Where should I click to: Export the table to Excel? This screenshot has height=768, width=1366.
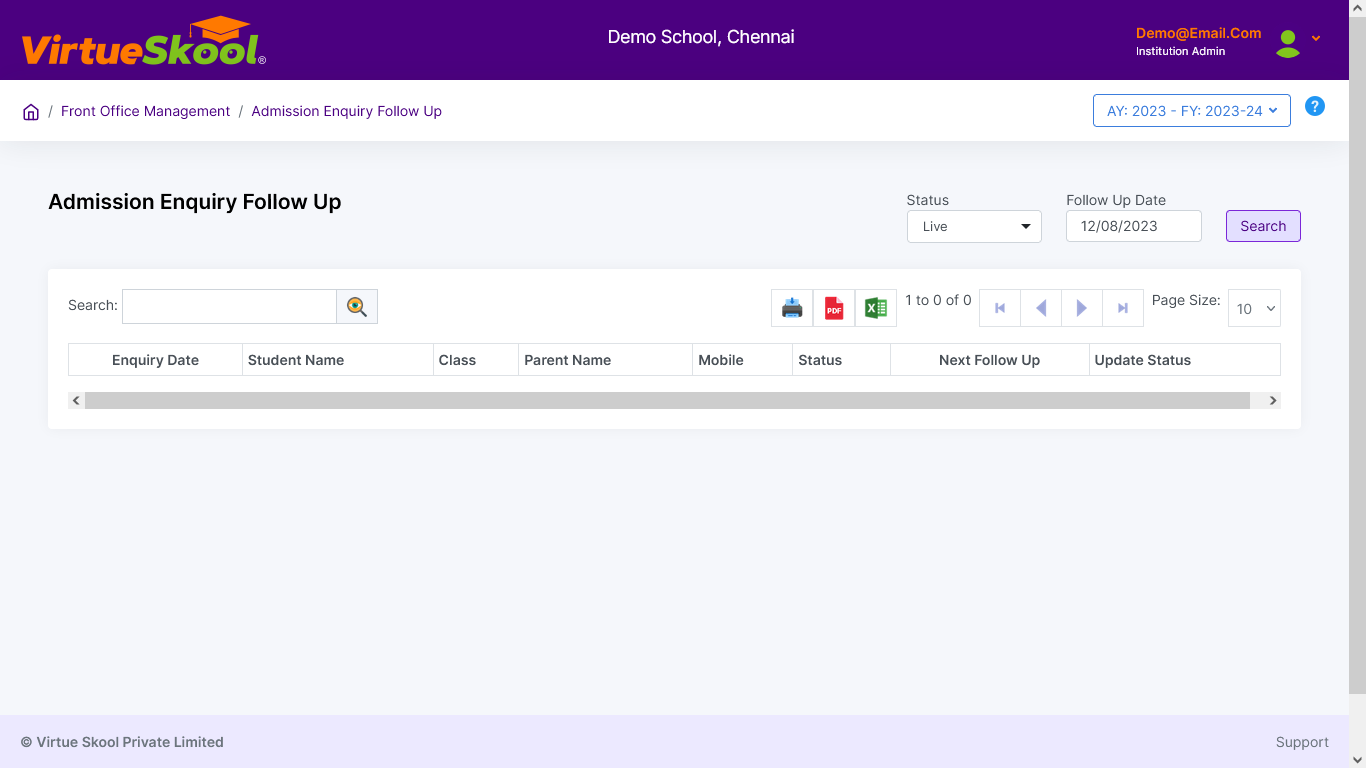click(x=876, y=308)
